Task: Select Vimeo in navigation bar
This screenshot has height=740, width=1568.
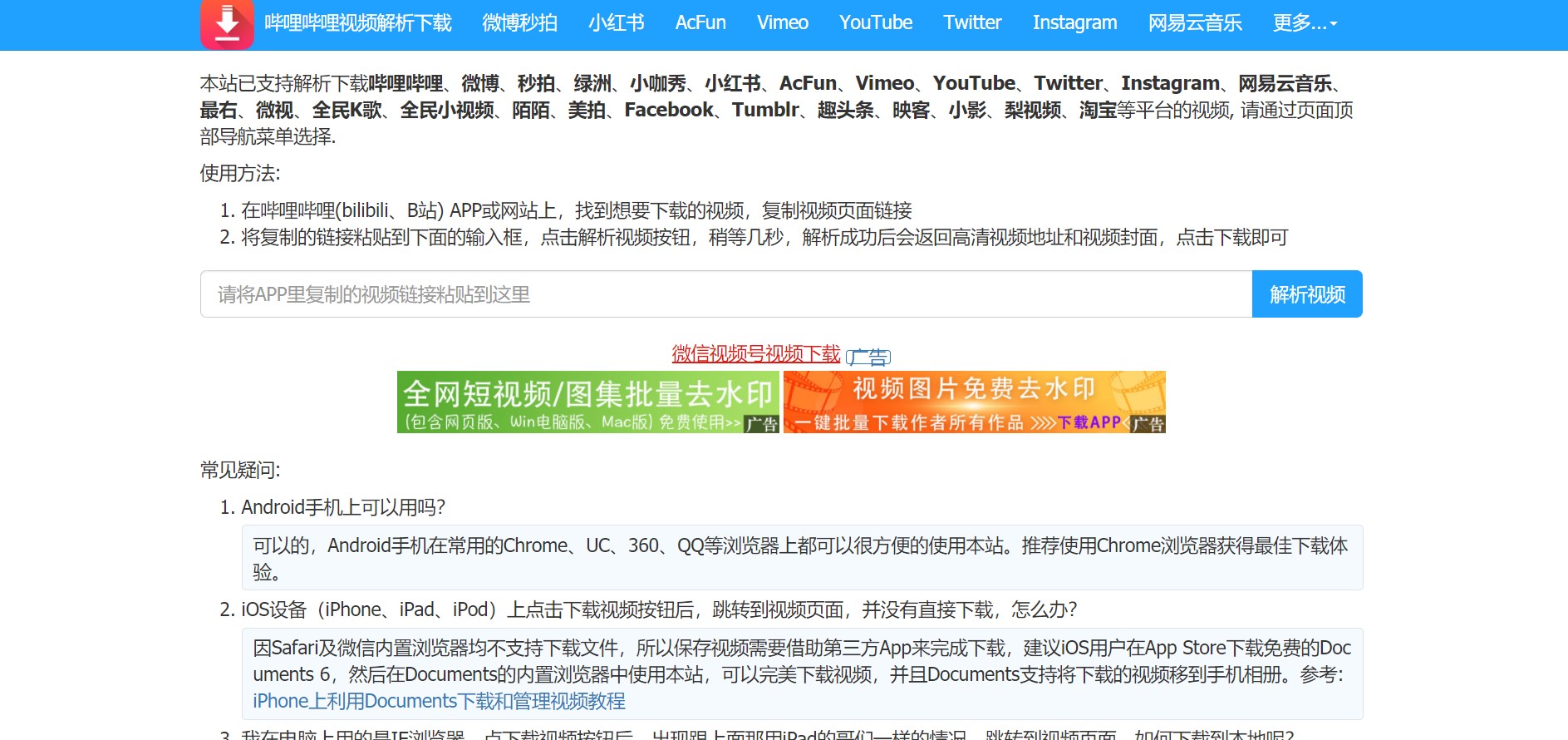Action: 782,22
